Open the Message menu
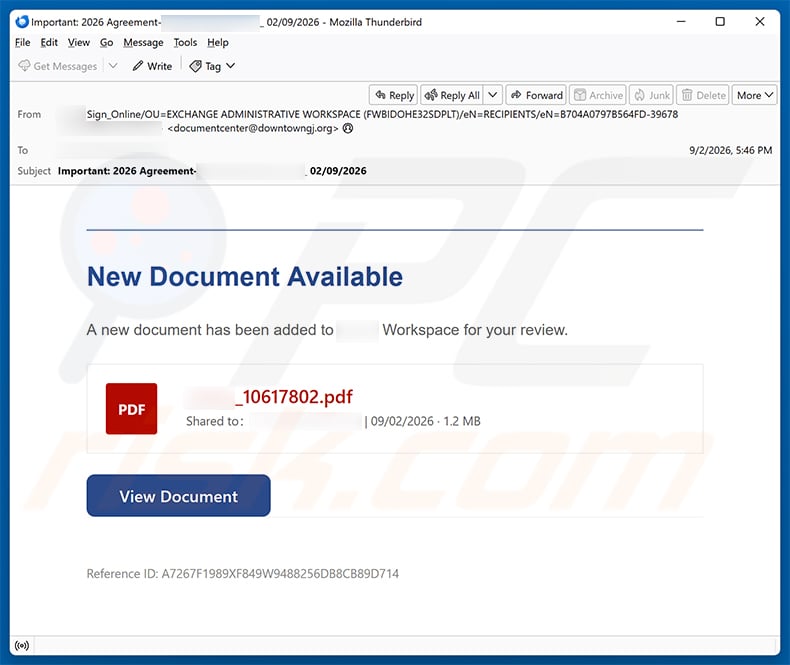The height and width of the screenshot is (665, 790). click(x=143, y=43)
